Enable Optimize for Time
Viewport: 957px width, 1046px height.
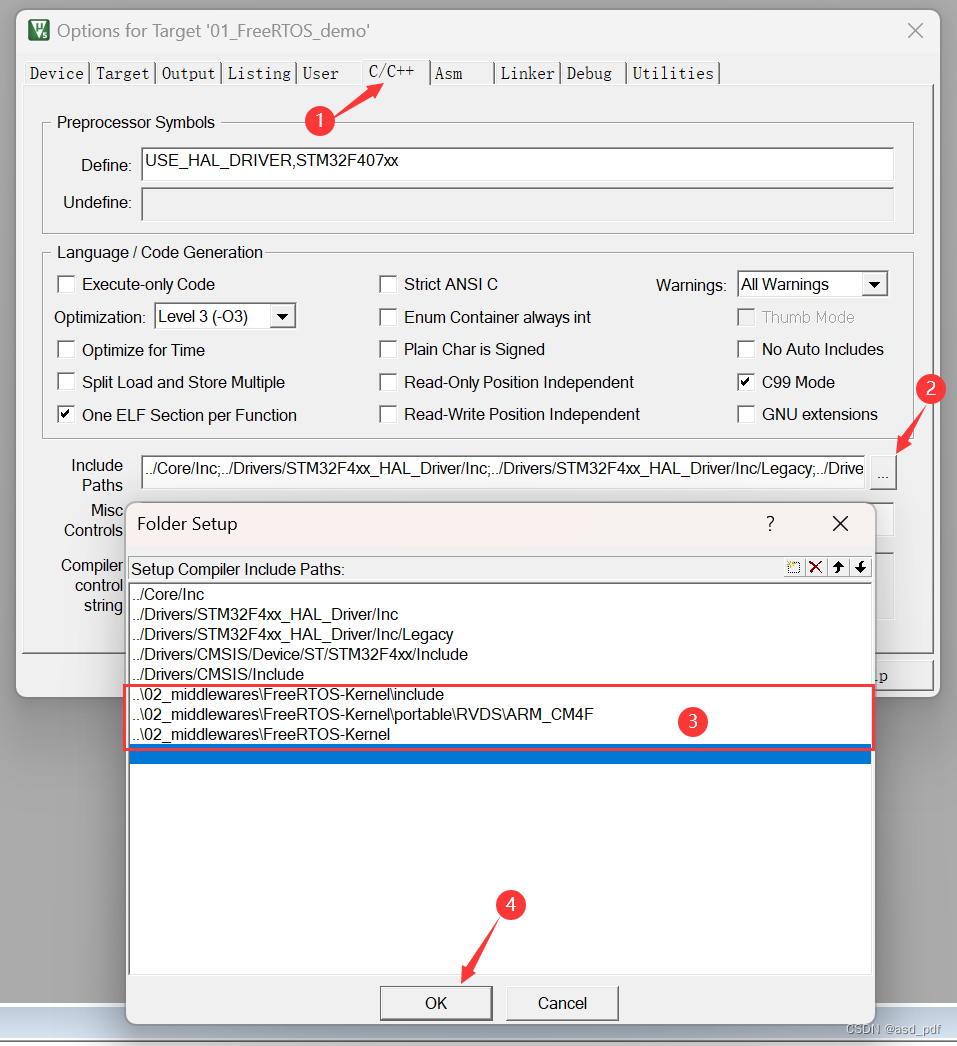[x=66, y=350]
